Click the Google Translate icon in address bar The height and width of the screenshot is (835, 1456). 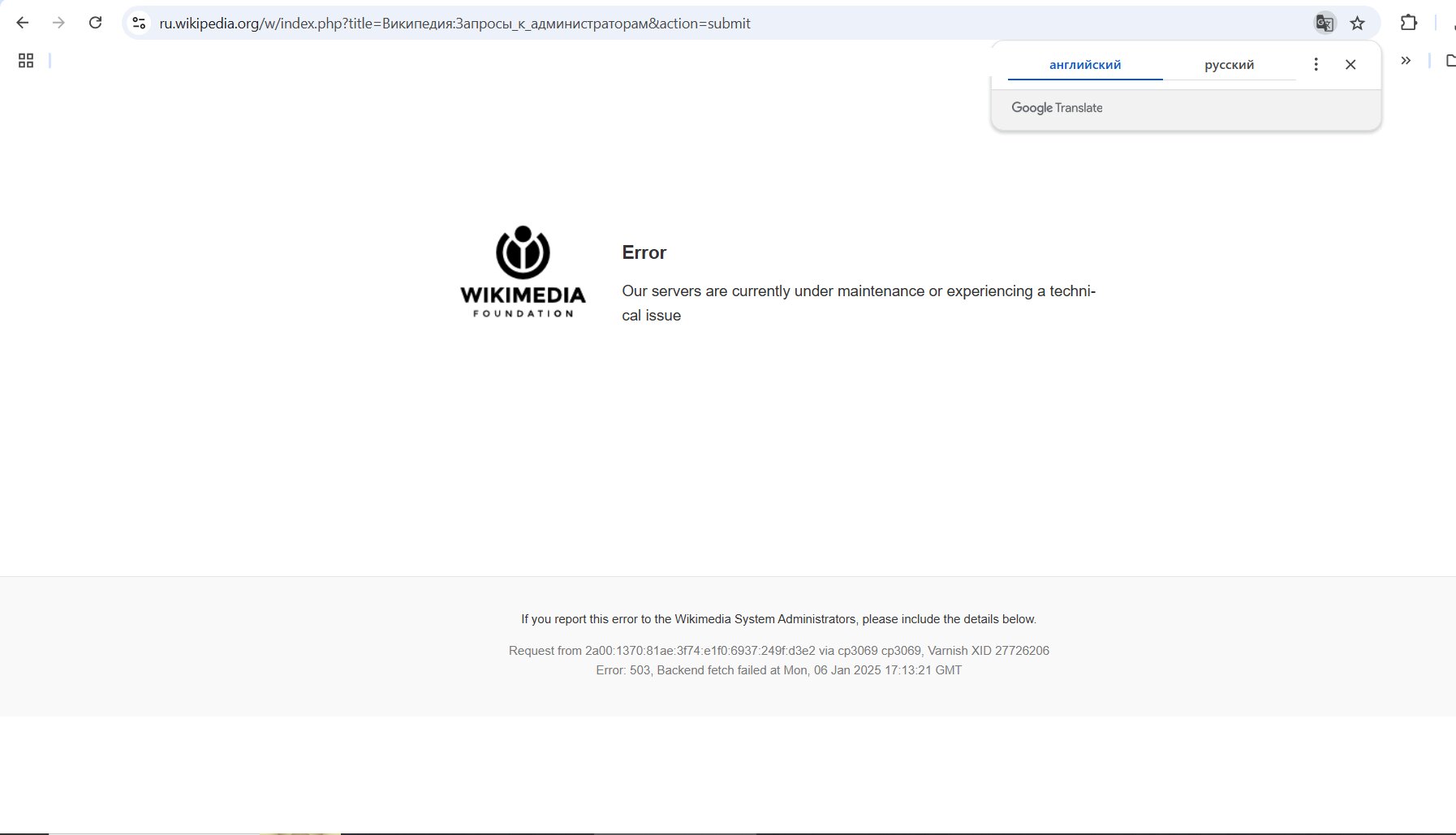pyautogui.click(x=1325, y=24)
